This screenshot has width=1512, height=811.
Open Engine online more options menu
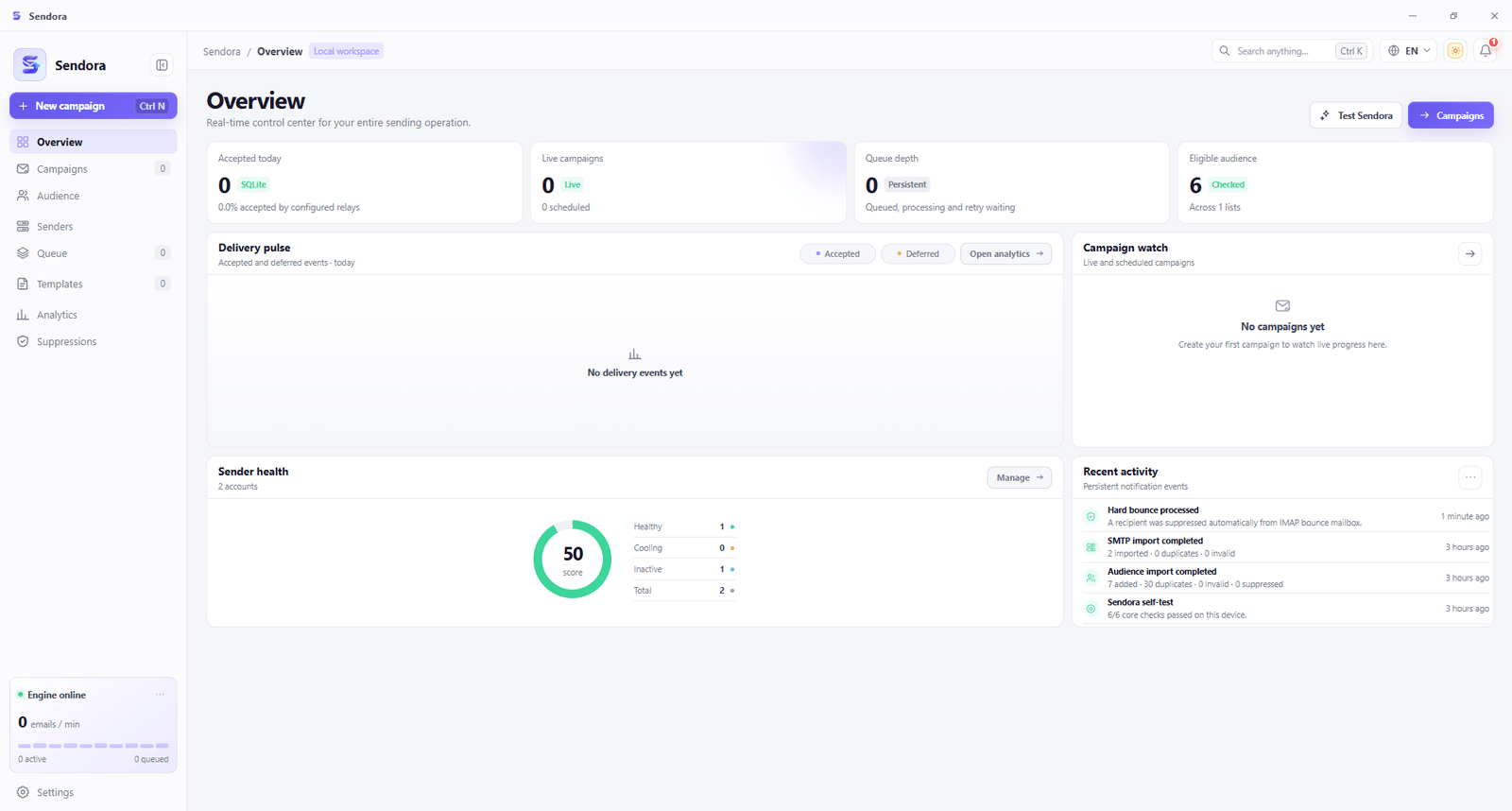click(160, 695)
